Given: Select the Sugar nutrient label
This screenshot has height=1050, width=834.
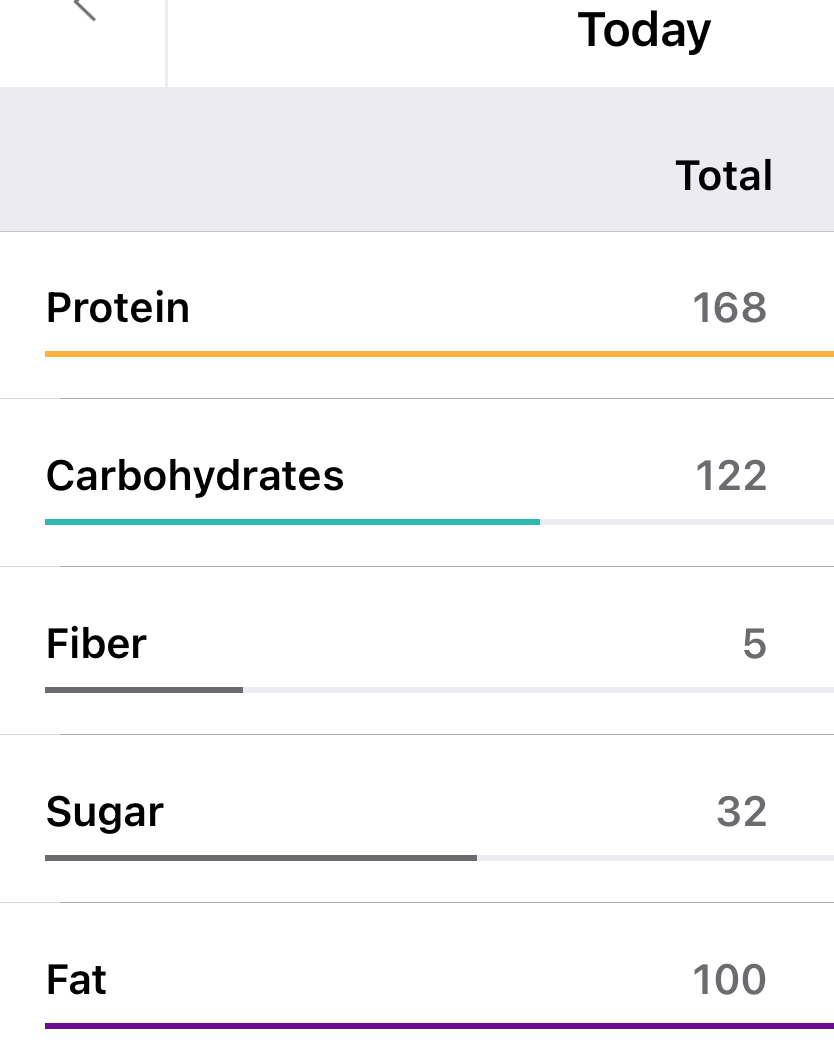Looking at the screenshot, I should 105,811.
